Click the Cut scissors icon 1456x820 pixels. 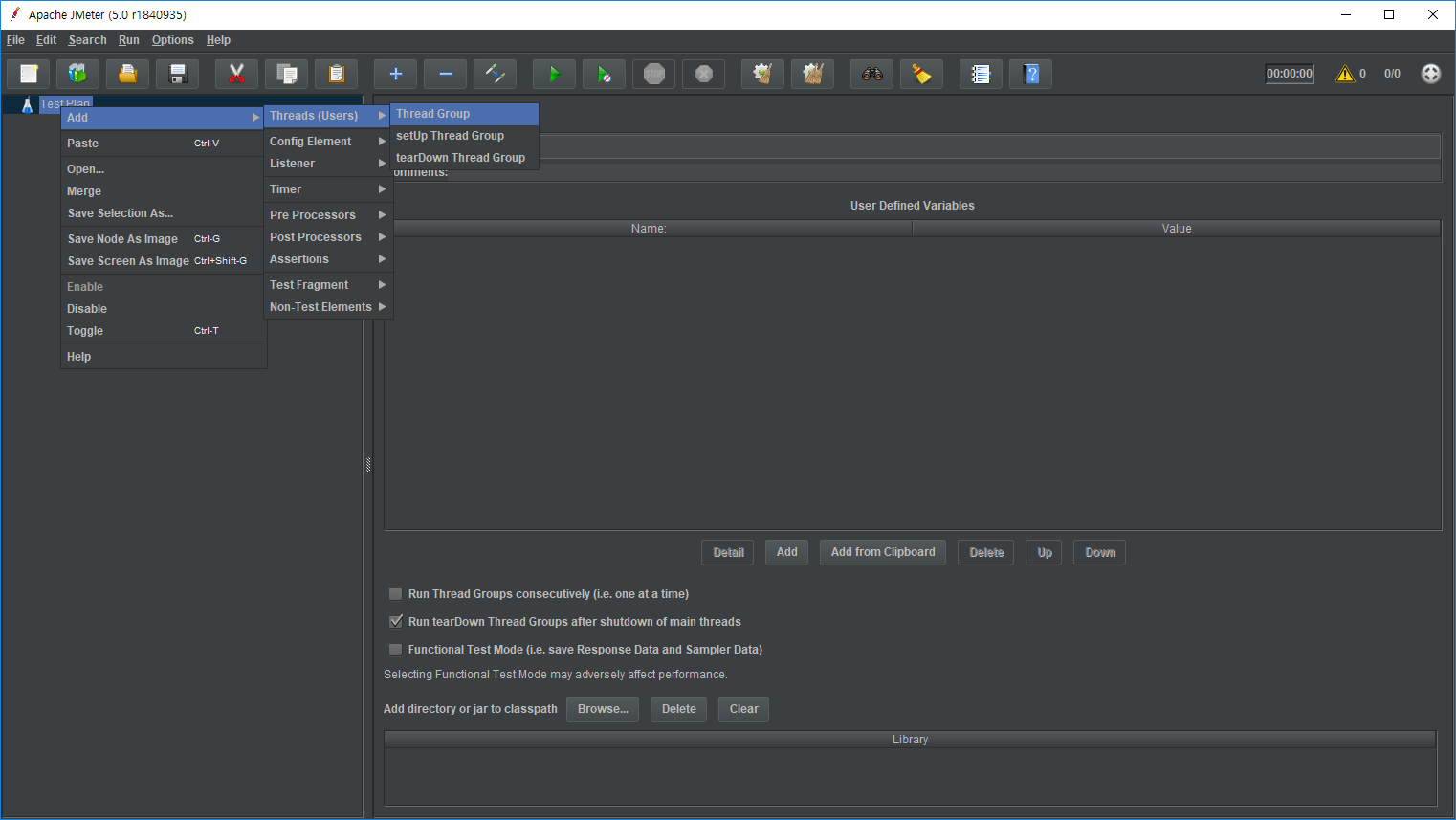click(237, 74)
